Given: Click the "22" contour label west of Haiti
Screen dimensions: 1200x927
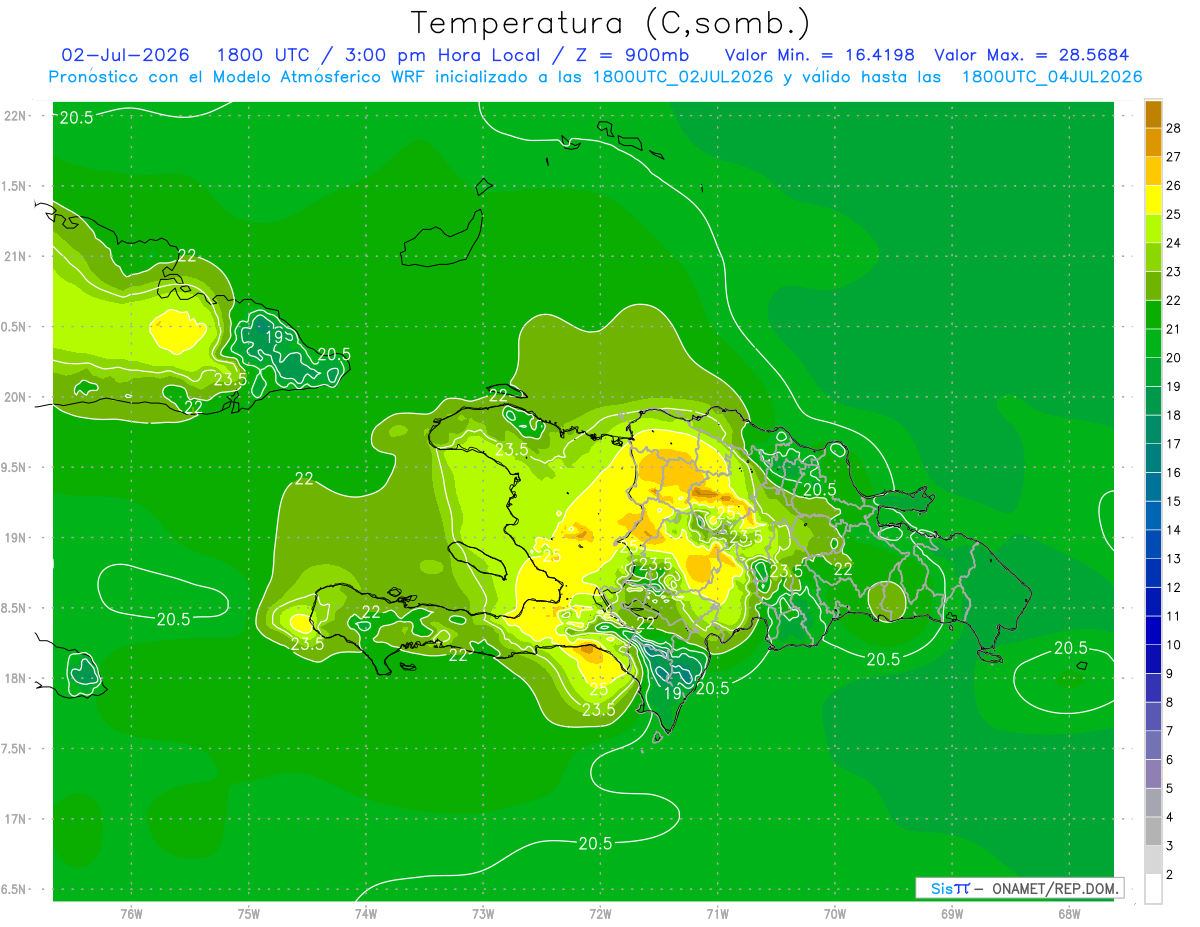Looking at the screenshot, I should 304,479.
